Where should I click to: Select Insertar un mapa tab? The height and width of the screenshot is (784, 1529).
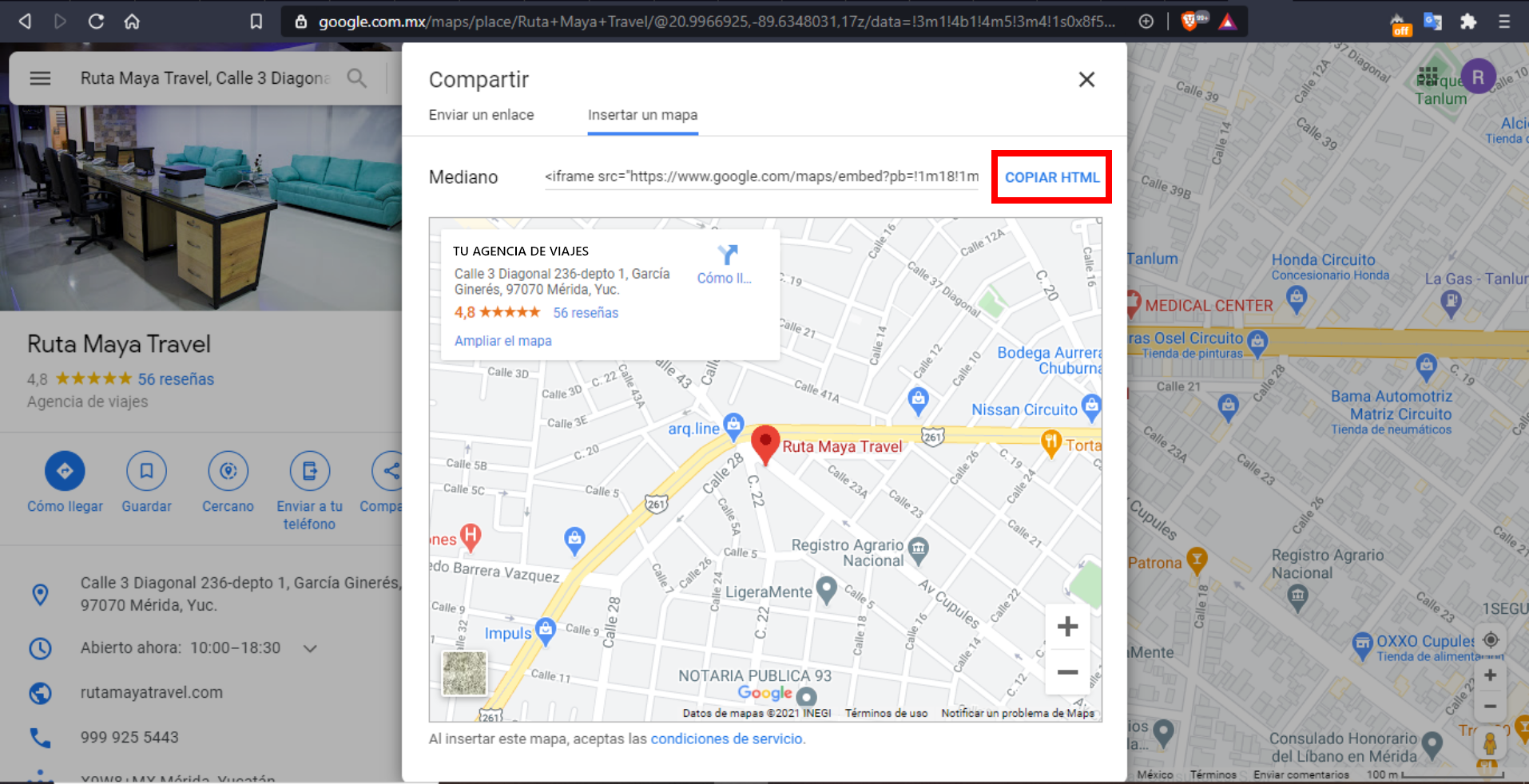(642, 115)
